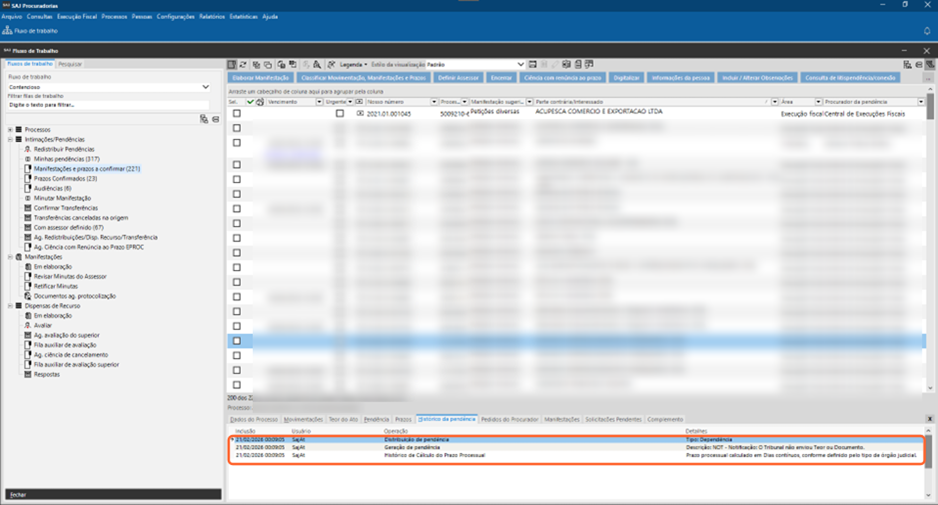
Task: Collapse the Intimações/Pendências tree node
Action: click(x=9, y=139)
